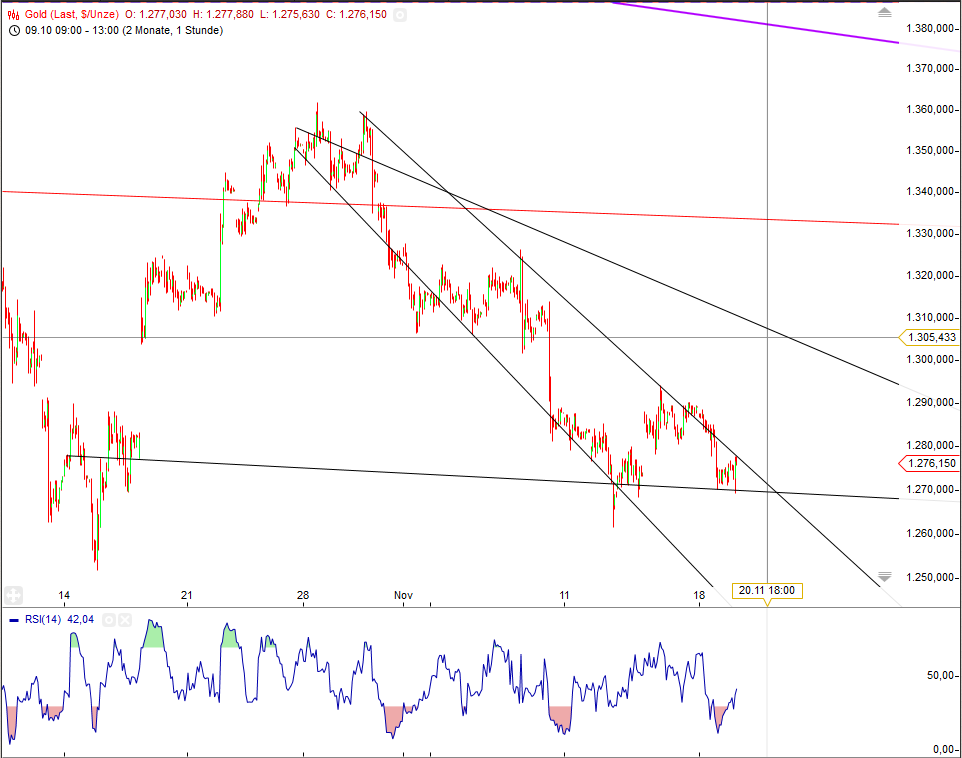The height and width of the screenshot is (758, 962).
Task: Click the clock icon before the timeframe
Action: (x=13, y=30)
